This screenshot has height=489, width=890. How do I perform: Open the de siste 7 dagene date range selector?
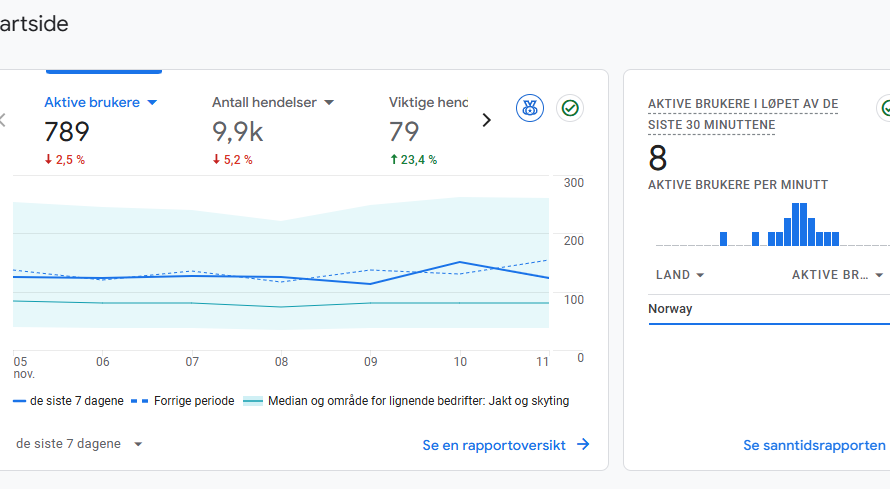pyautogui.click(x=80, y=444)
